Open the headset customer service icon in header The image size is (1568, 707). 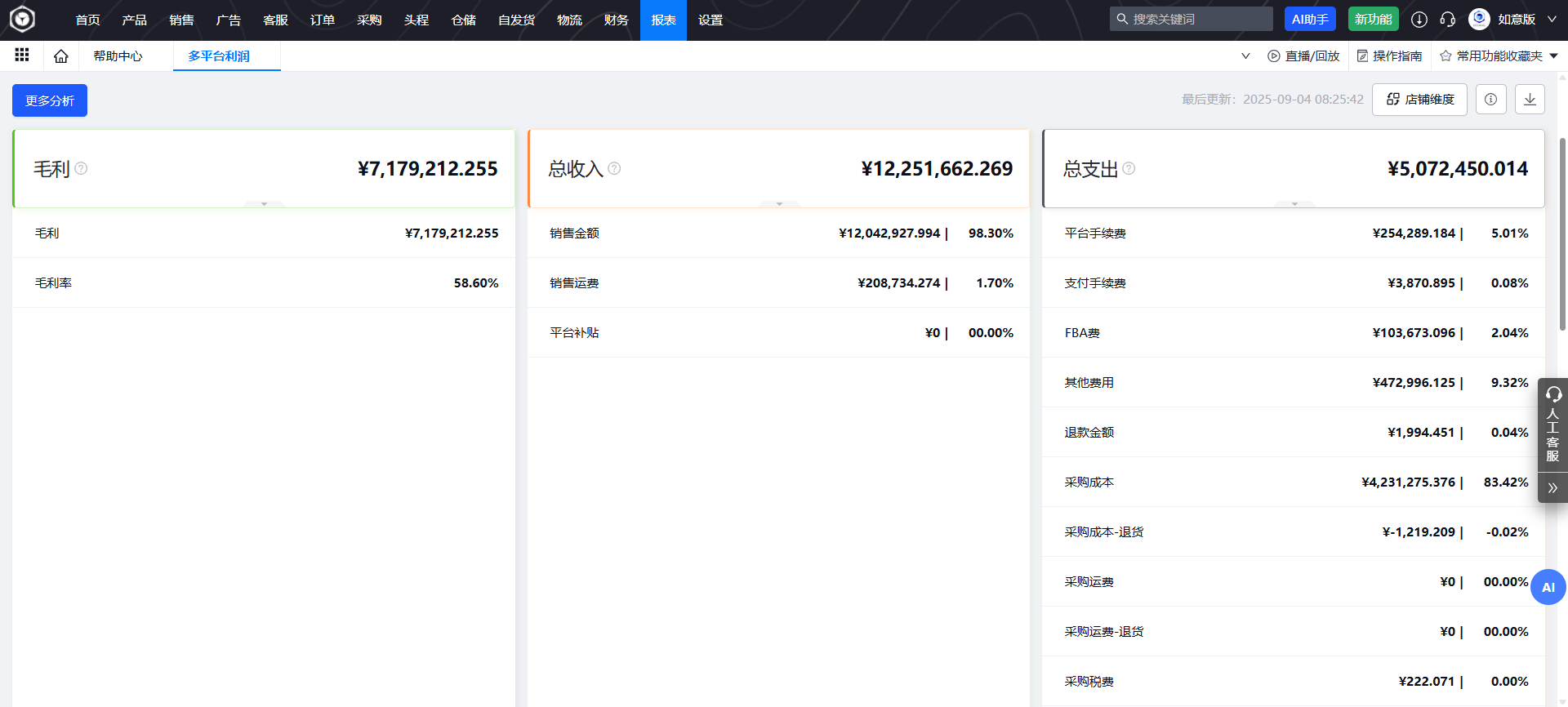[1447, 20]
